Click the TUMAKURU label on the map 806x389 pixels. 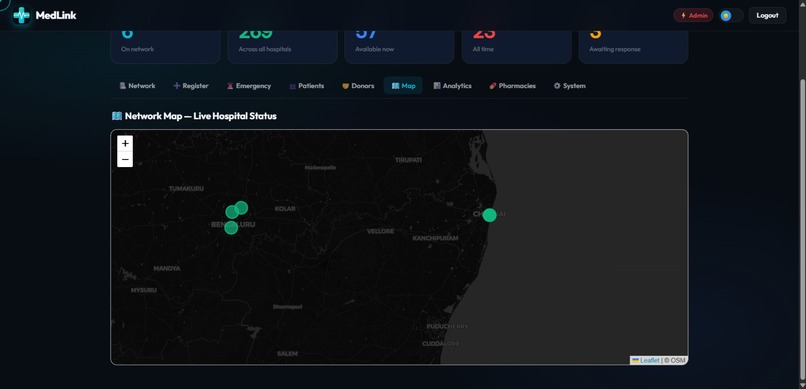186,189
